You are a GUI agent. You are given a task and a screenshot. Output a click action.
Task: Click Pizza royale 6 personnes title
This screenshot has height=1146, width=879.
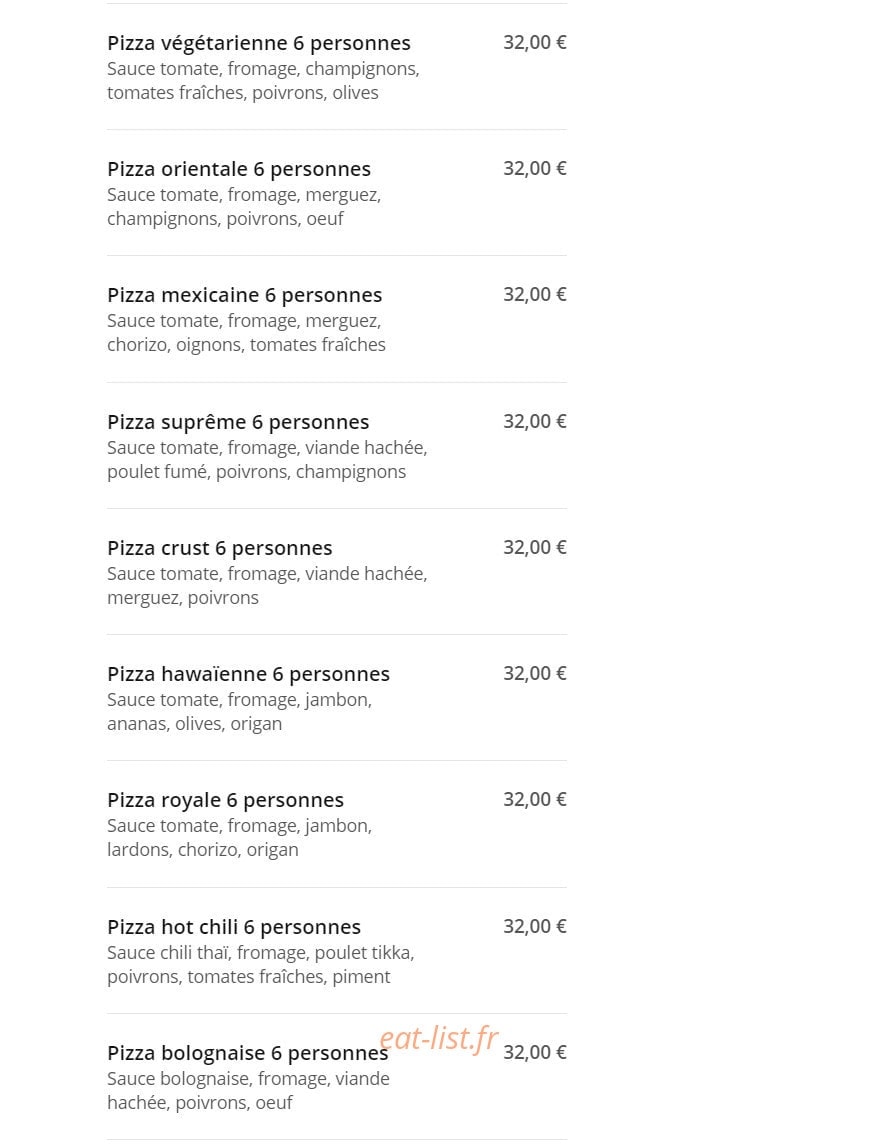226,800
